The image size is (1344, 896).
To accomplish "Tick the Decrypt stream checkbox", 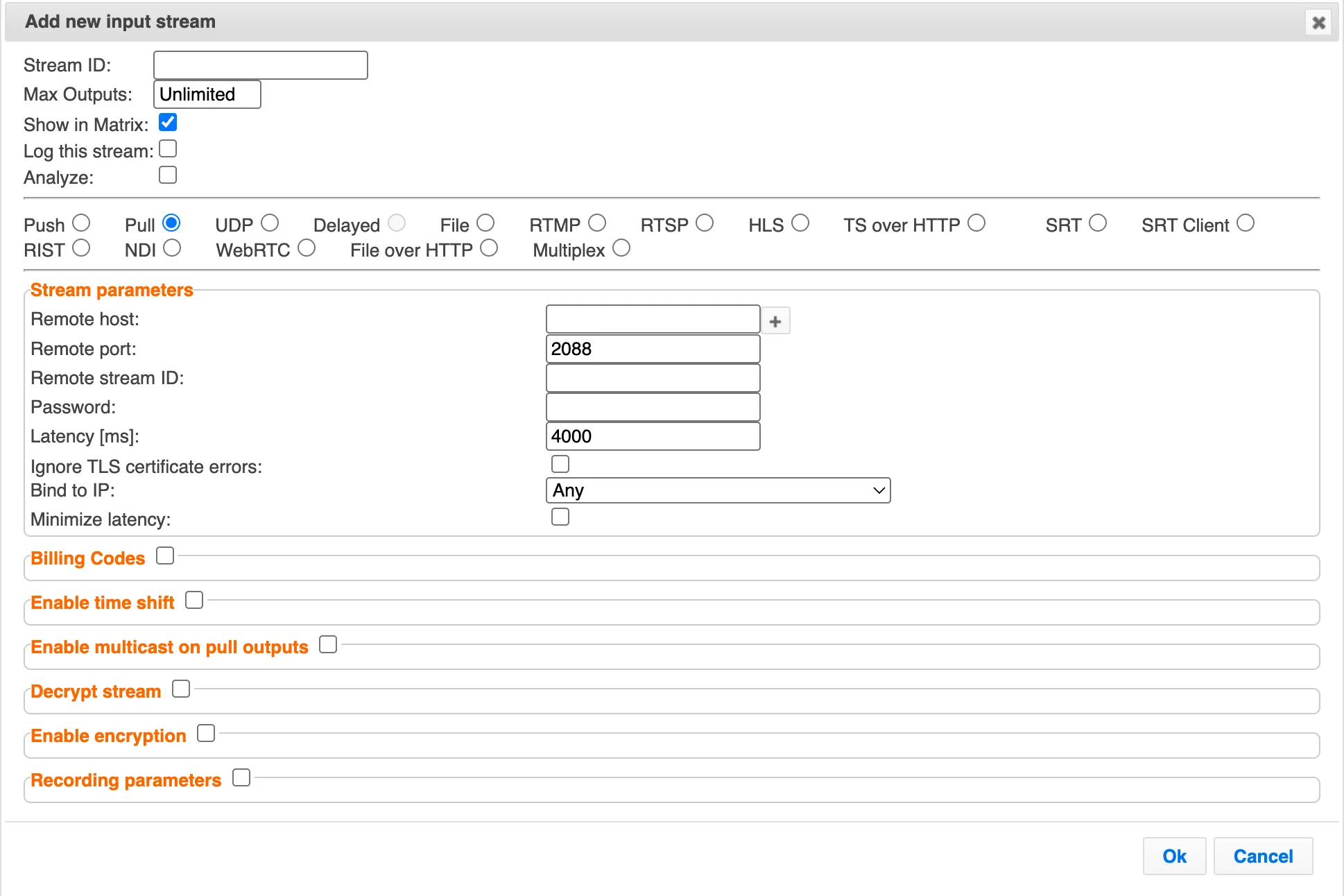I will tap(181, 689).
